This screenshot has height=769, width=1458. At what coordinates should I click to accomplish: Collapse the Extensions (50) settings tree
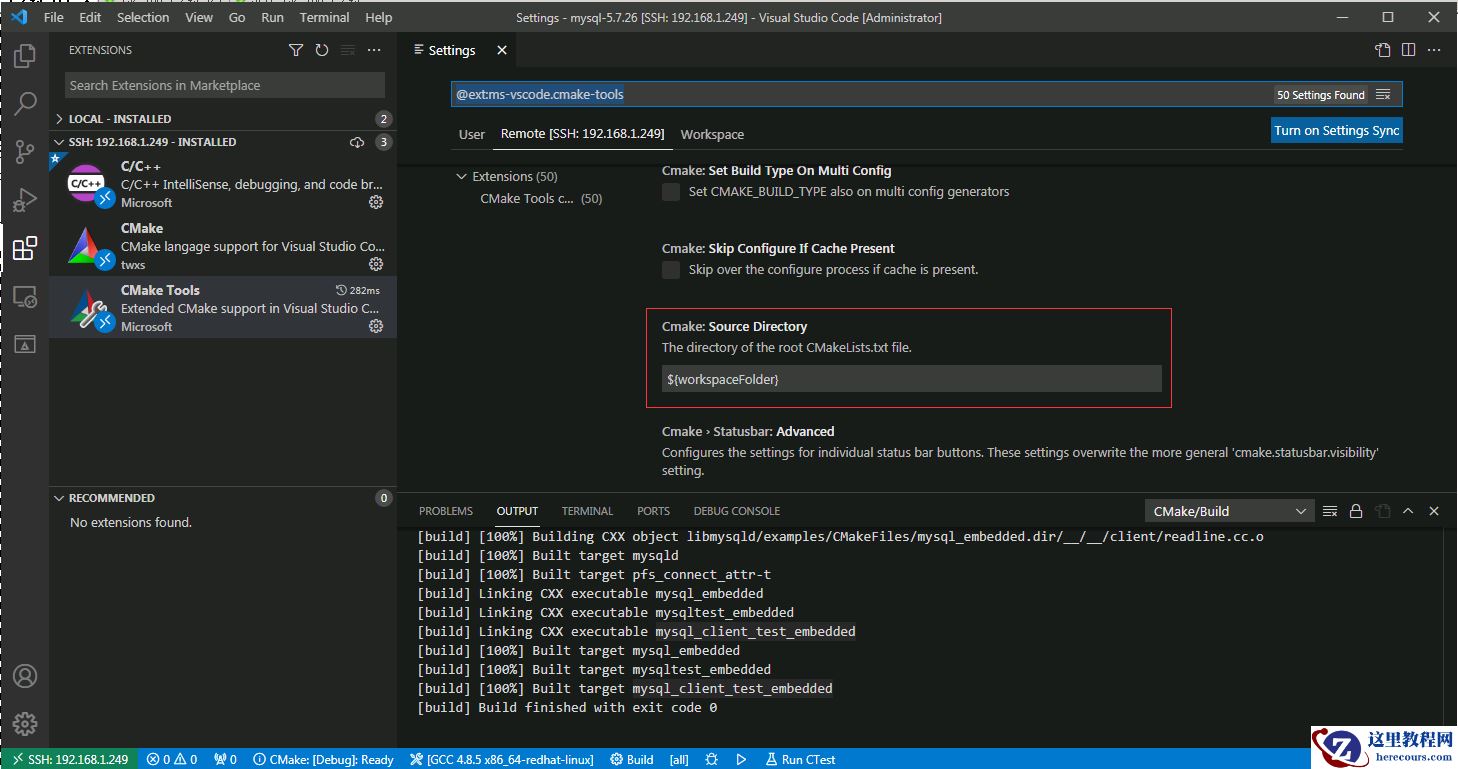[x=461, y=177]
